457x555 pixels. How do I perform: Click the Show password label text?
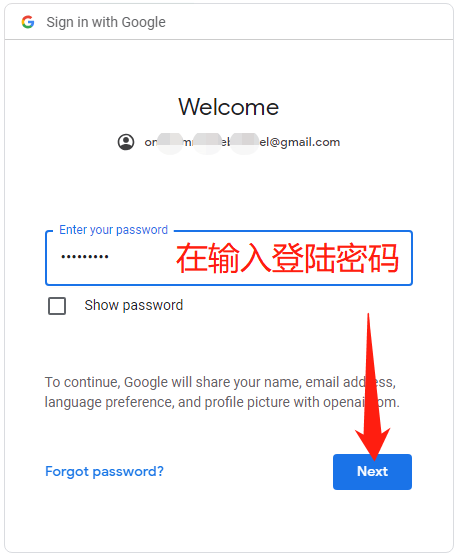coord(133,305)
